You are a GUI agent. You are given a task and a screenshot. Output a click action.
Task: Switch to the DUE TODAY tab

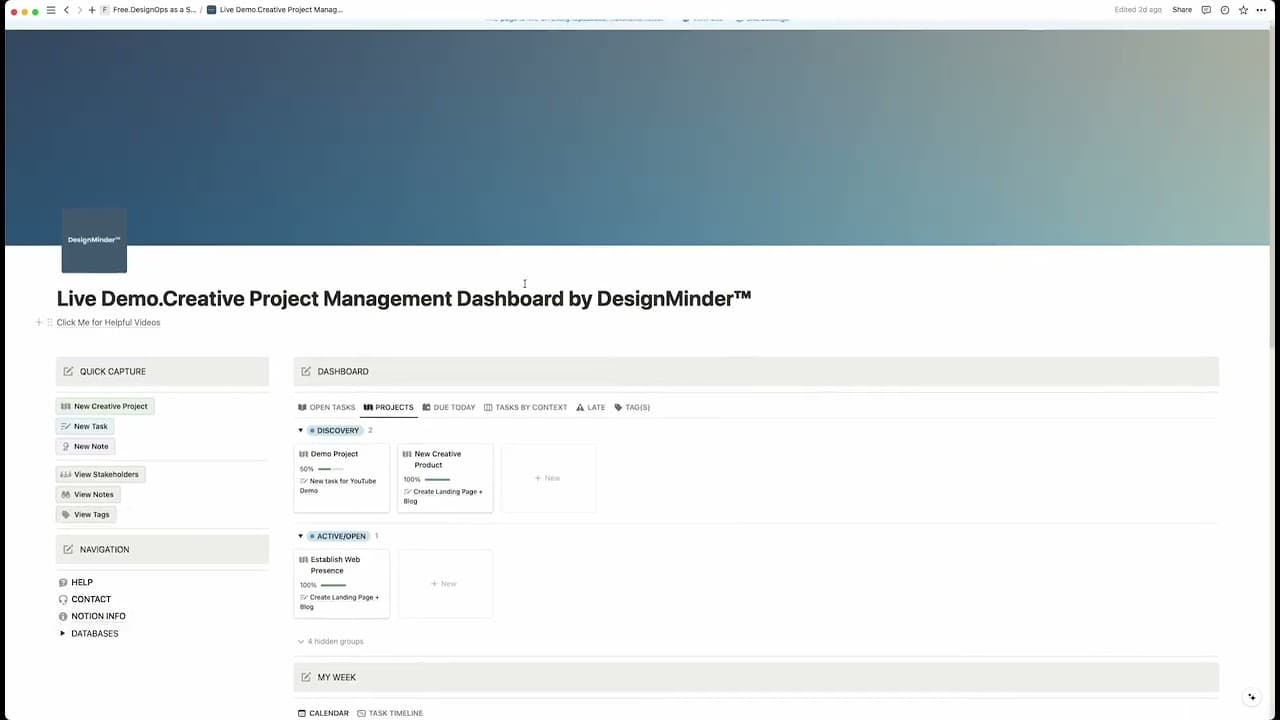pyautogui.click(x=449, y=408)
